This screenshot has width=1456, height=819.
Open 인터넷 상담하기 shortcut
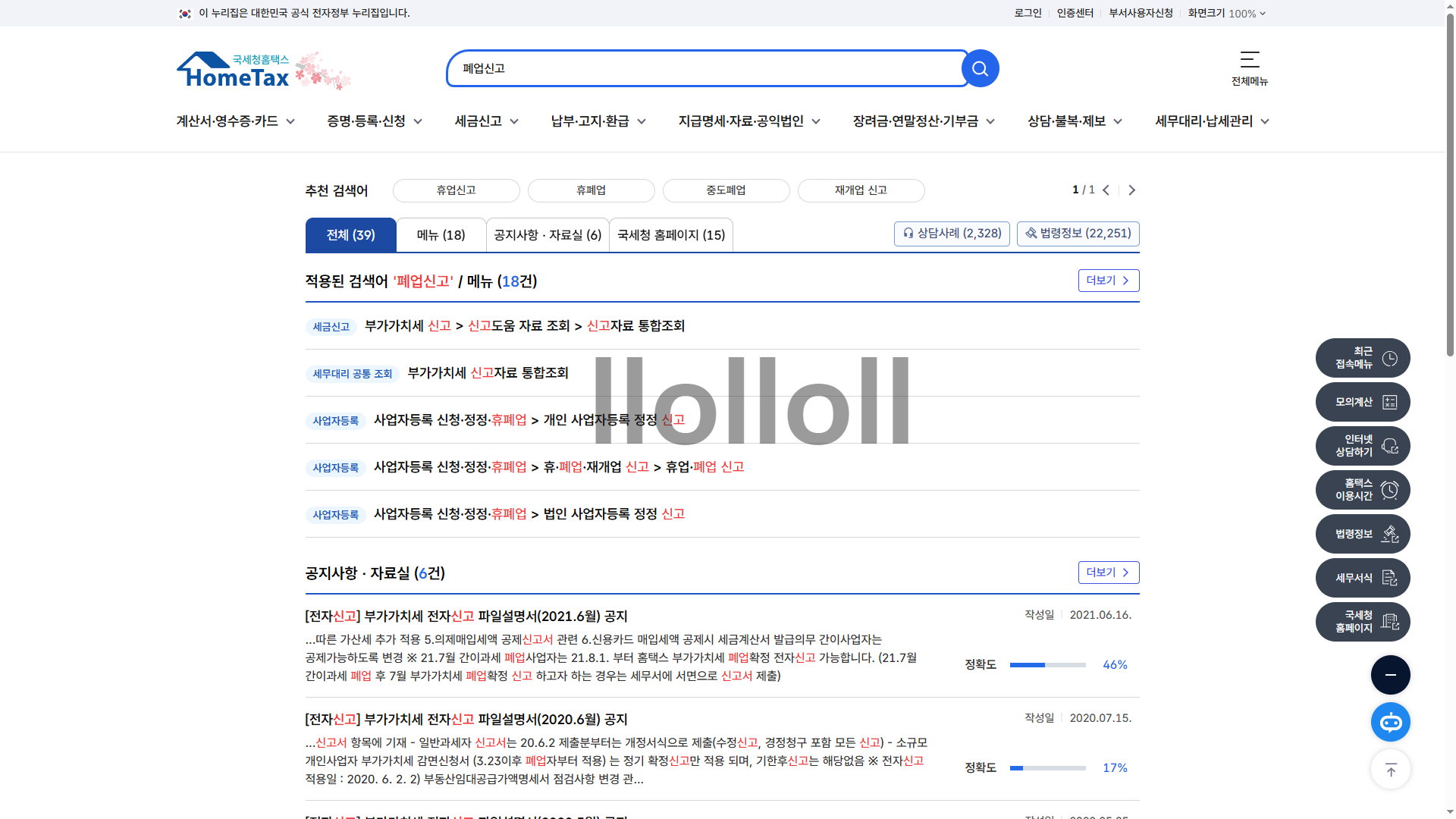coord(1362,446)
